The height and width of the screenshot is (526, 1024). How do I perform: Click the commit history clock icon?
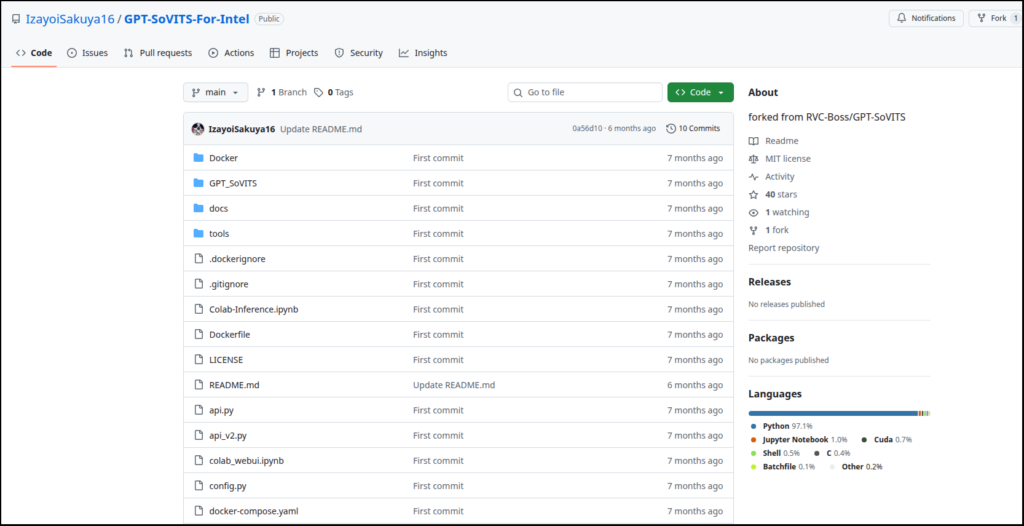point(671,129)
